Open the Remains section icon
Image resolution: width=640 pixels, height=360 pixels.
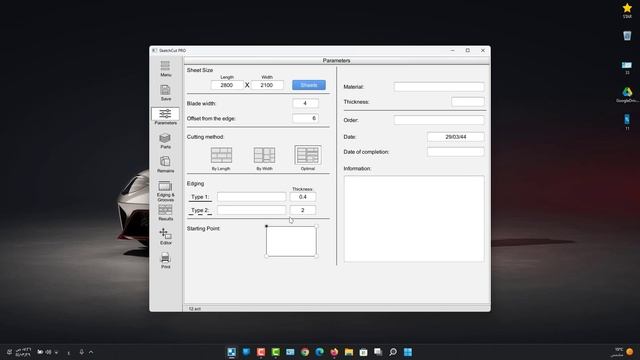coord(165,164)
